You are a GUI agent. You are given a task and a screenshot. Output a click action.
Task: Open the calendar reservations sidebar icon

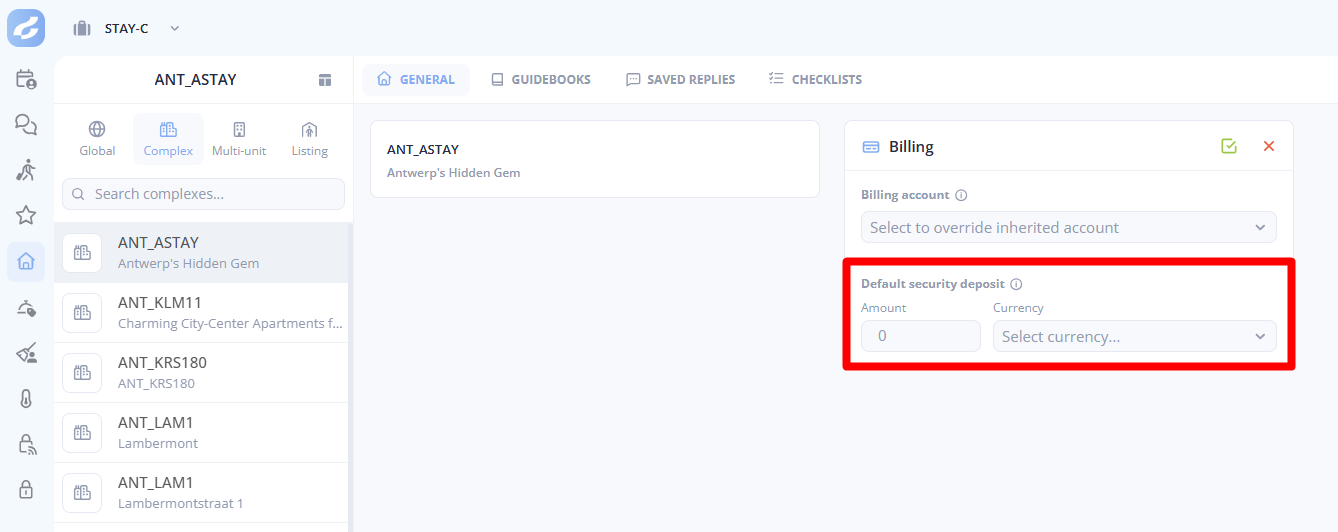26,79
